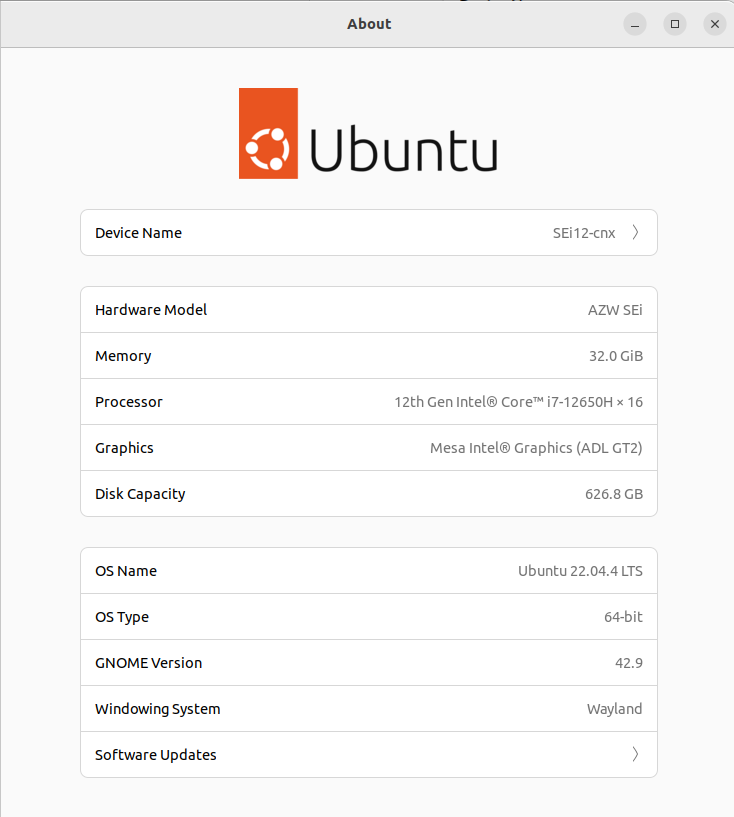Maximize the About window
Viewport: 734px width, 817px height.
[x=675, y=24]
